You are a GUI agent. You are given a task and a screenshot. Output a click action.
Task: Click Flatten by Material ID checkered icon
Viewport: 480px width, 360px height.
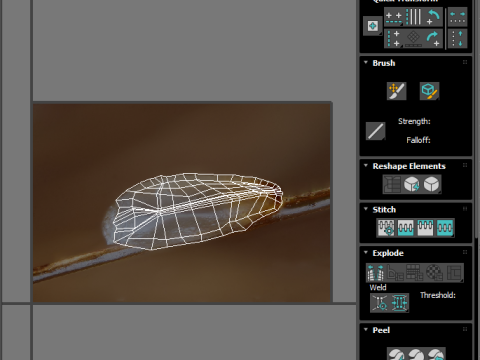tap(434, 273)
